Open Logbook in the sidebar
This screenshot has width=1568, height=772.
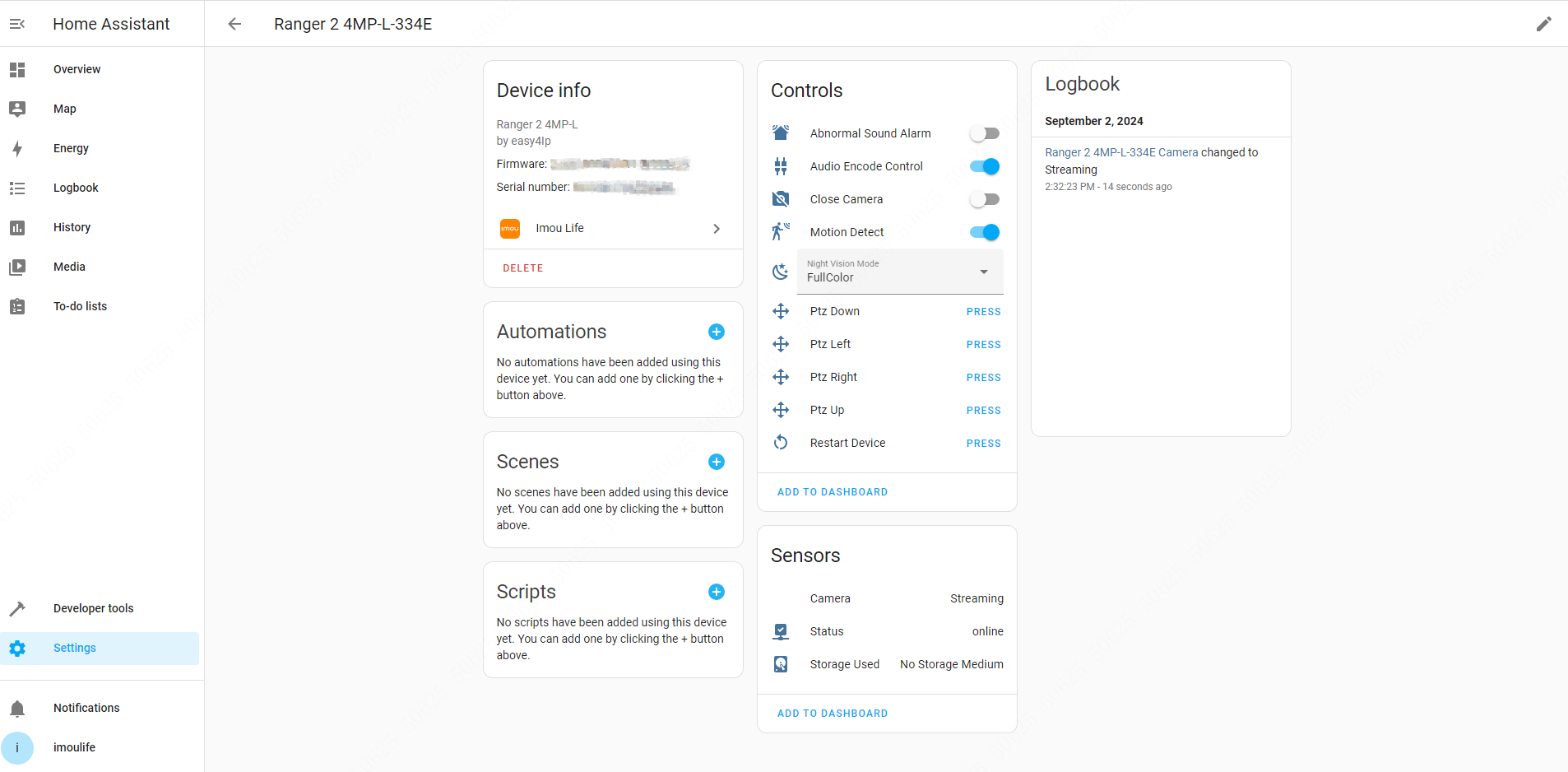point(100,188)
